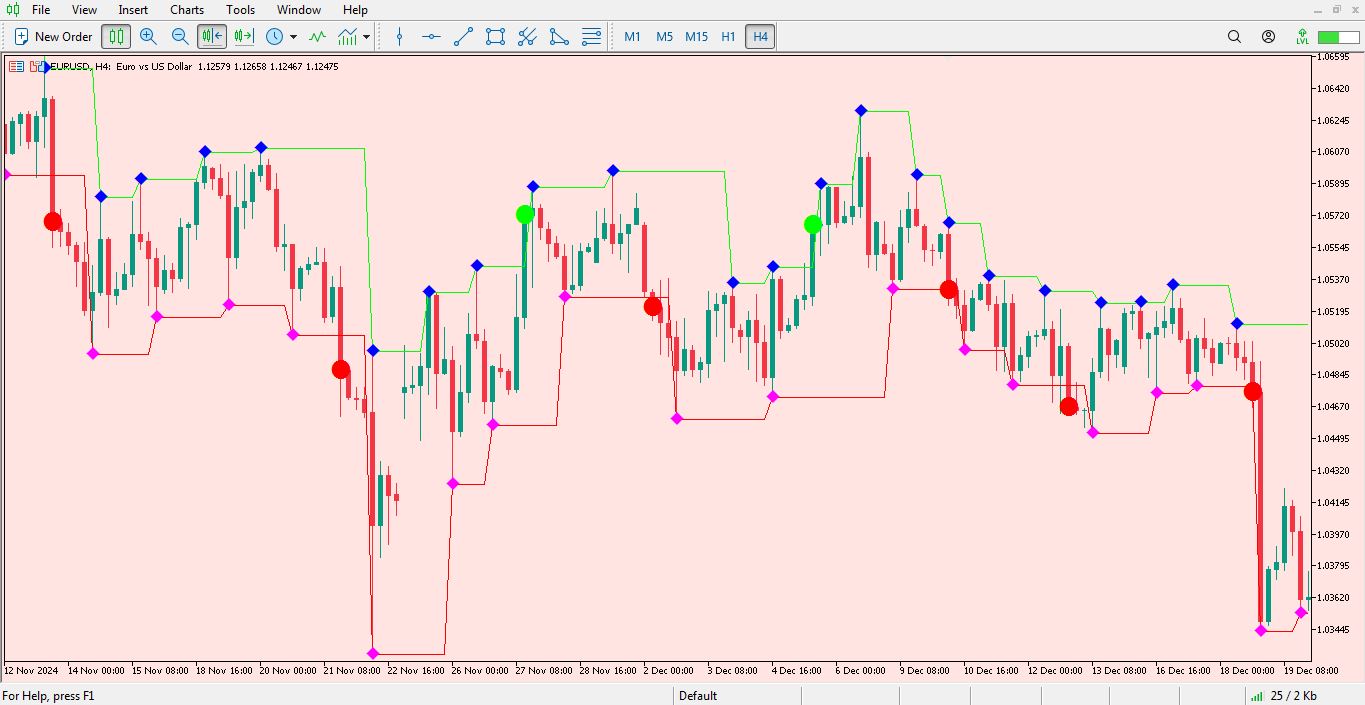
Task: Open the Indicators zigzag icon
Action: click(x=317, y=36)
